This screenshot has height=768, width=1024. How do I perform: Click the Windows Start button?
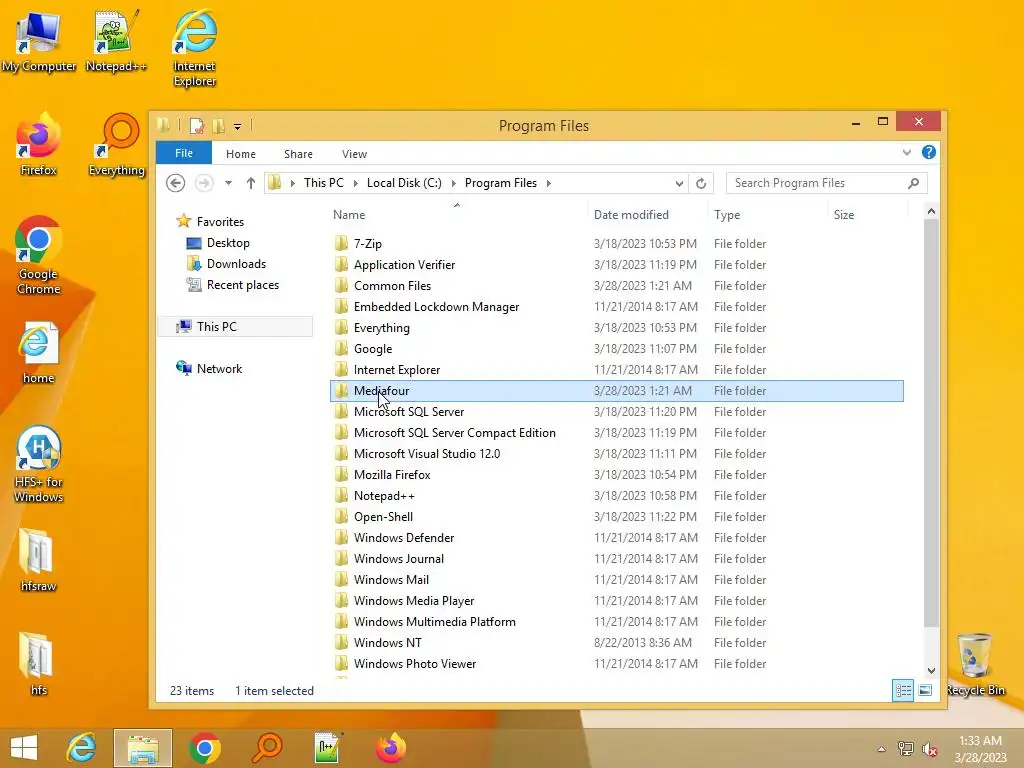[x=24, y=748]
